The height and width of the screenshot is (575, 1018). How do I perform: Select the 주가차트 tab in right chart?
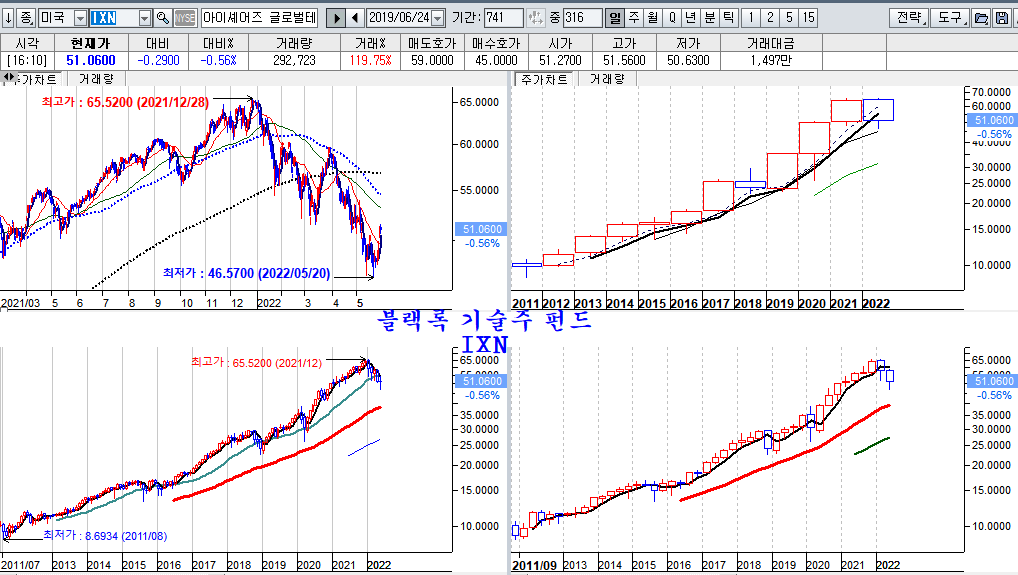[541, 78]
